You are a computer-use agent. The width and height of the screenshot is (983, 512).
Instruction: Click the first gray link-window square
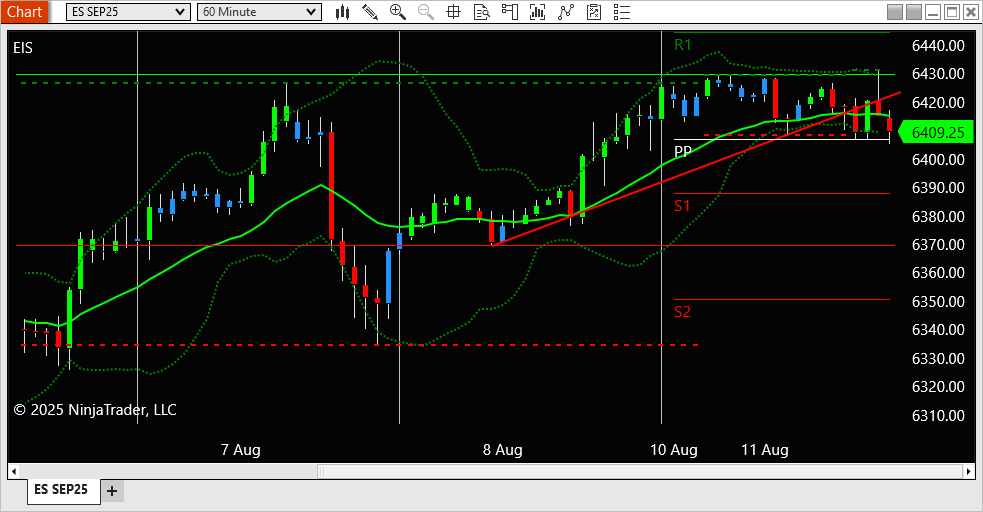pyautogui.click(x=895, y=12)
